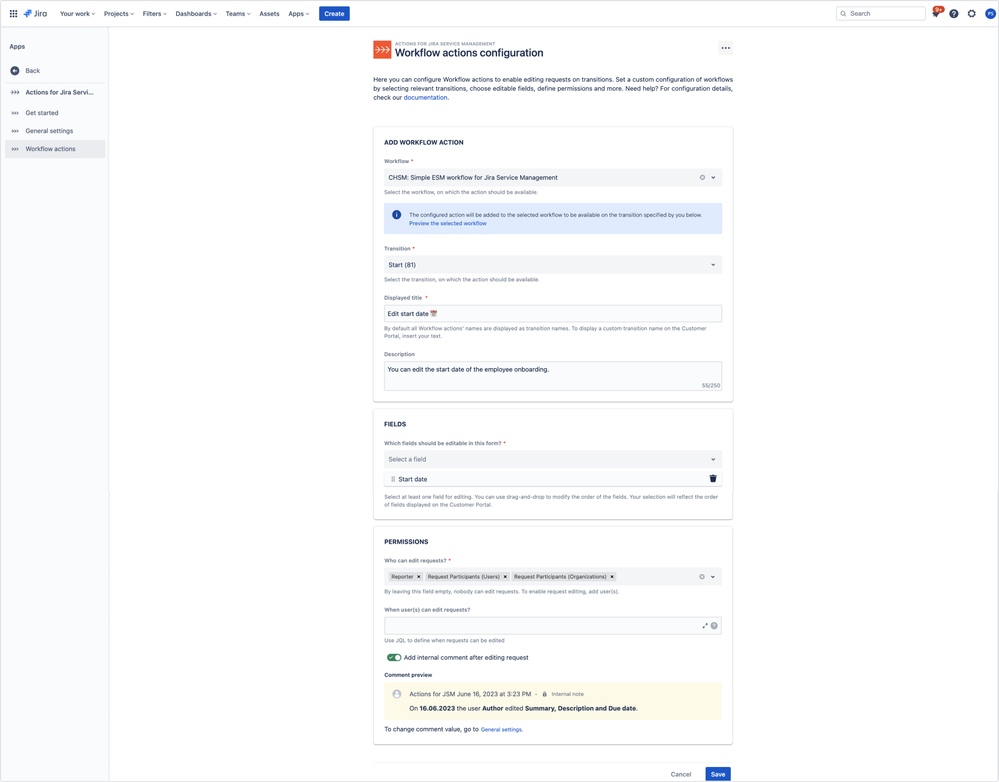The height and width of the screenshot is (782, 999).
Task: Open the Help question mark icon
Action: (x=954, y=13)
